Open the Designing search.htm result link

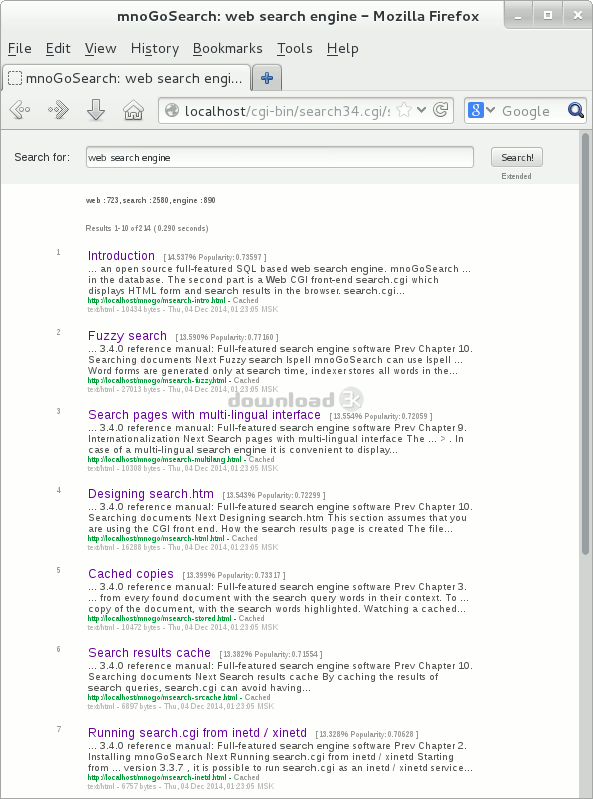pyautogui.click(x=151, y=494)
